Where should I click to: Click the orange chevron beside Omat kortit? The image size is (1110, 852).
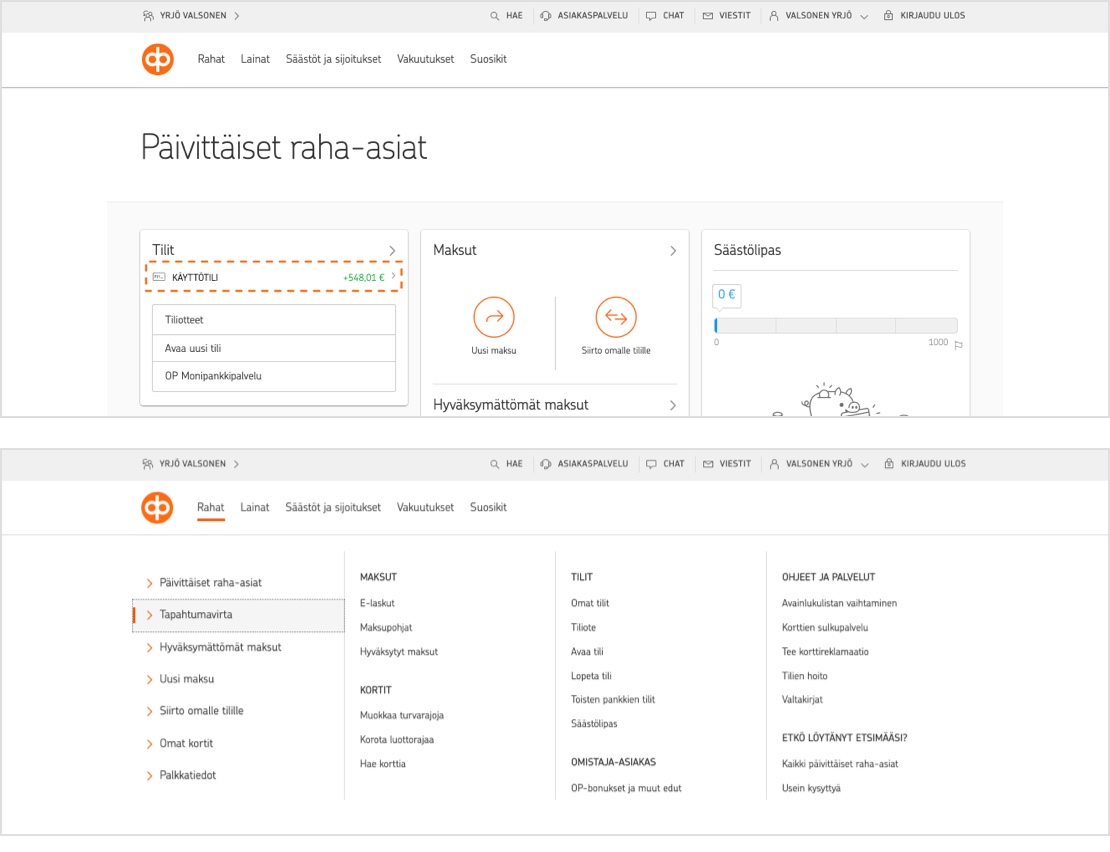coord(149,744)
